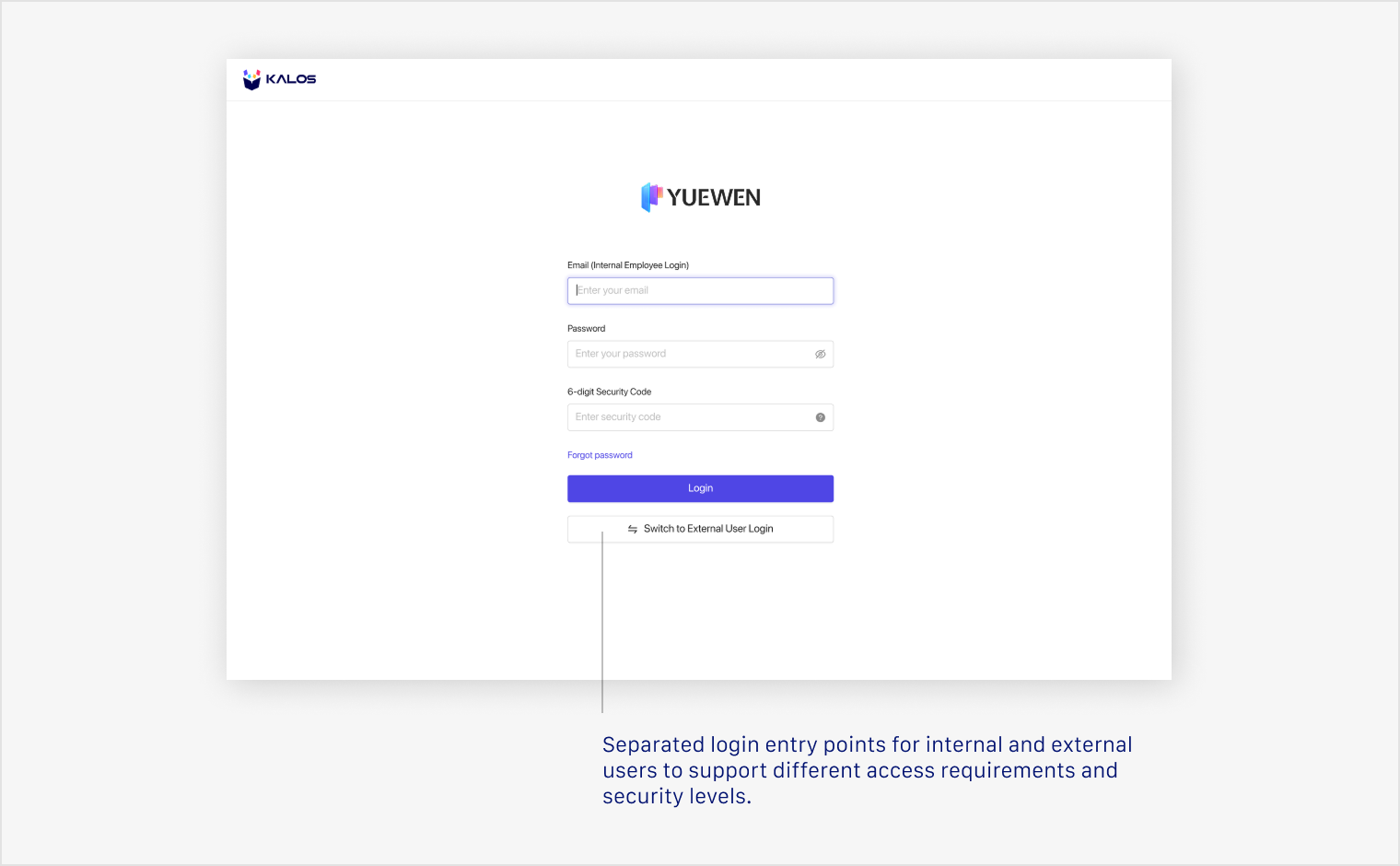Click the annotation text below the login card
This screenshot has height=866, width=1400.
pyautogui.click(x=867, y=770)
